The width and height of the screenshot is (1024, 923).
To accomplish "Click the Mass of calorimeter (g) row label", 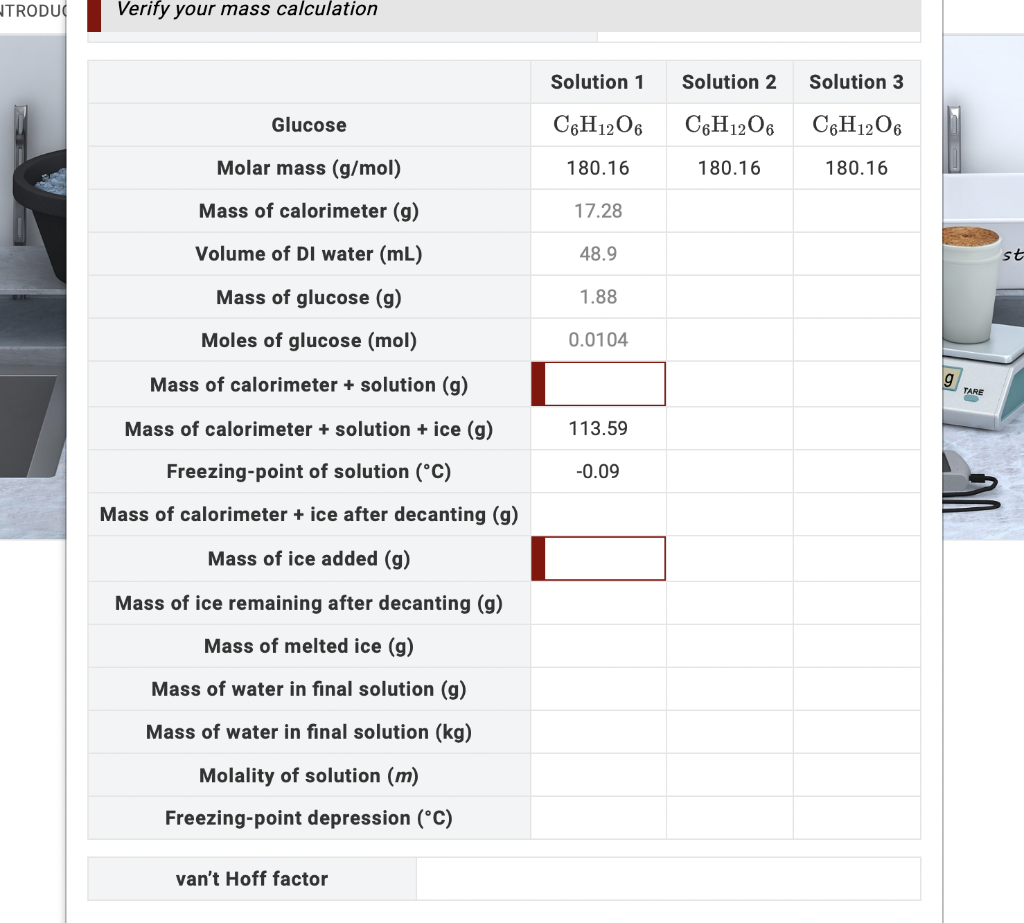I will (x=309, y=212).
